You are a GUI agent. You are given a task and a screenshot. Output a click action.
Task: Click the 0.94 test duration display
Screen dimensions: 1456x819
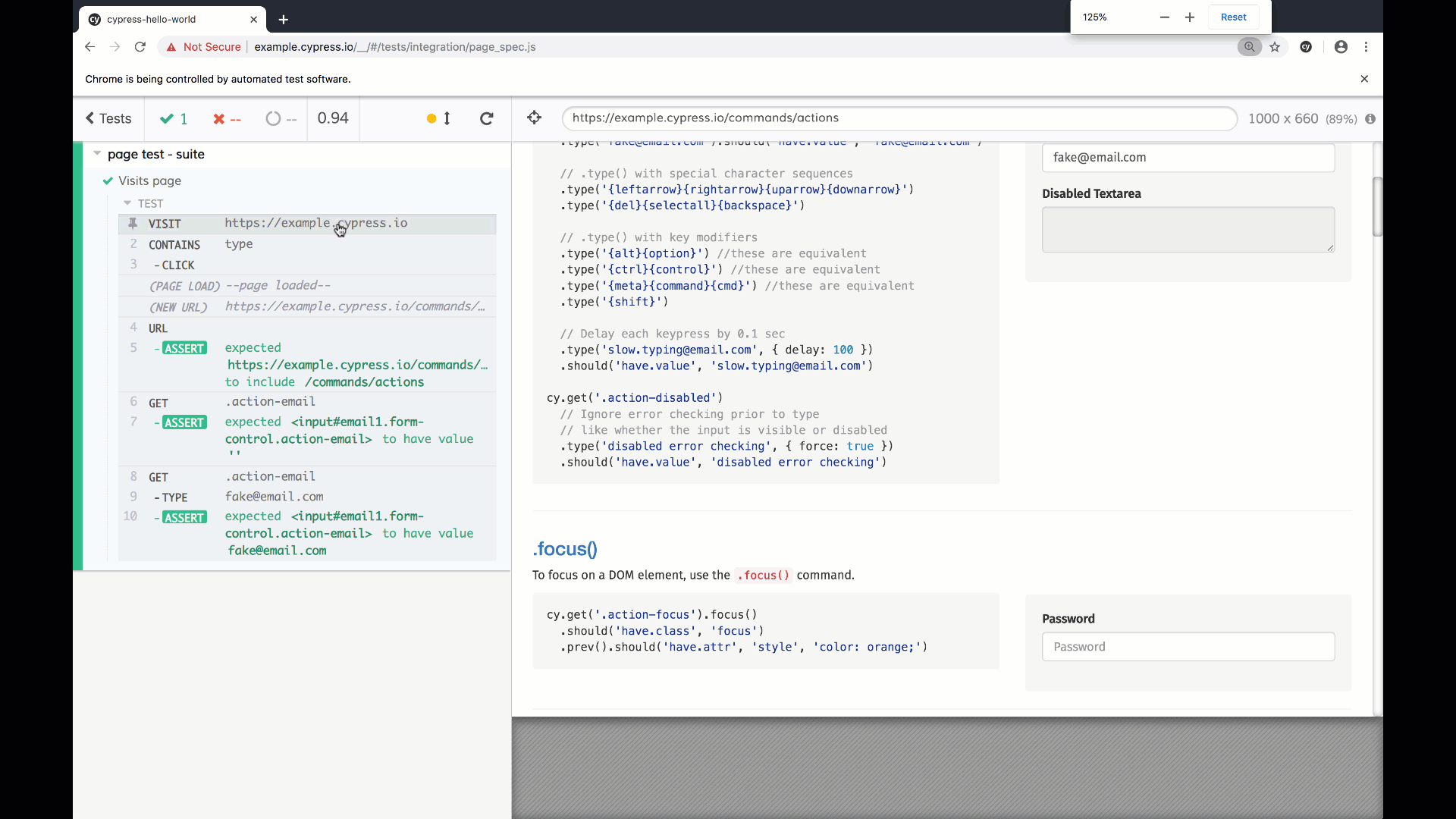pyautogui.click(x=333, y=118)
